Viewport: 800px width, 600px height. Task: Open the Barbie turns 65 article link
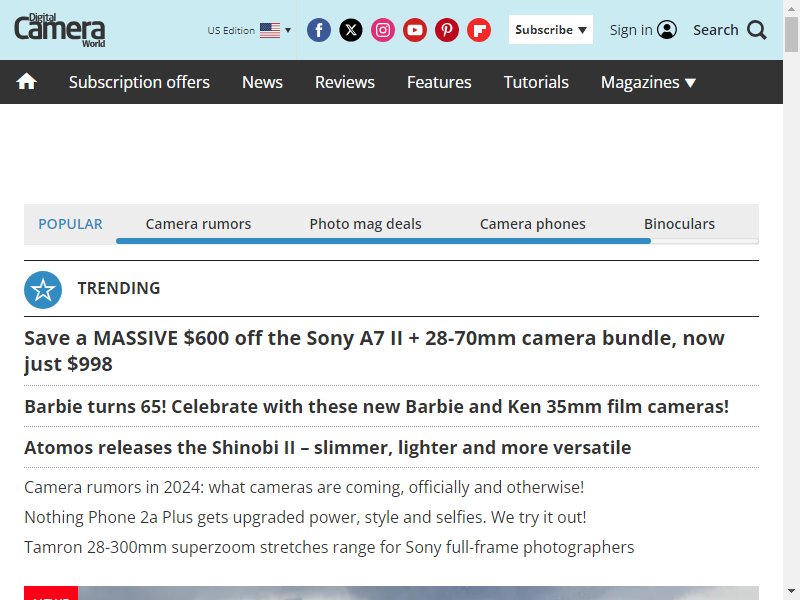[377, 407]
